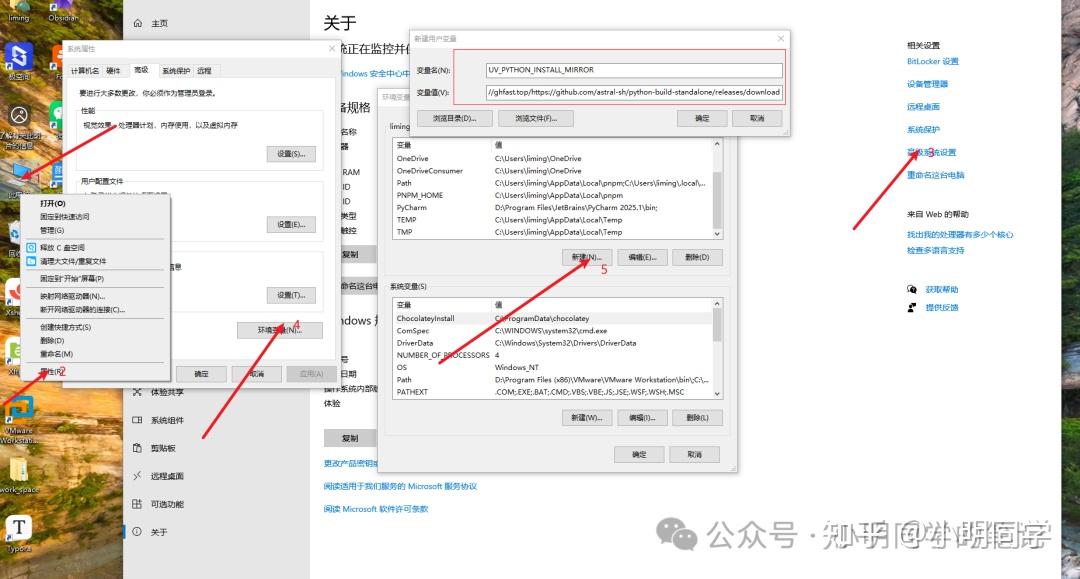Click system variables list scrollbar down arrow
Image resolution: width=1080 pixels, height=579 pixels.
pyautogui.click(x=717, y=394)
